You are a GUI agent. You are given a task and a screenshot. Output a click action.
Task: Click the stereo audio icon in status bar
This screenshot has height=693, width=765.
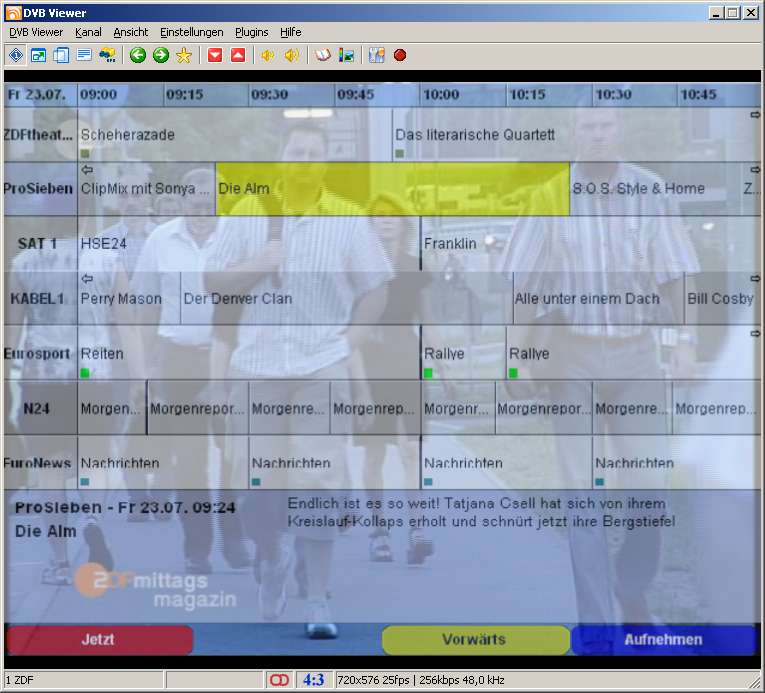(x=279, y=679)
